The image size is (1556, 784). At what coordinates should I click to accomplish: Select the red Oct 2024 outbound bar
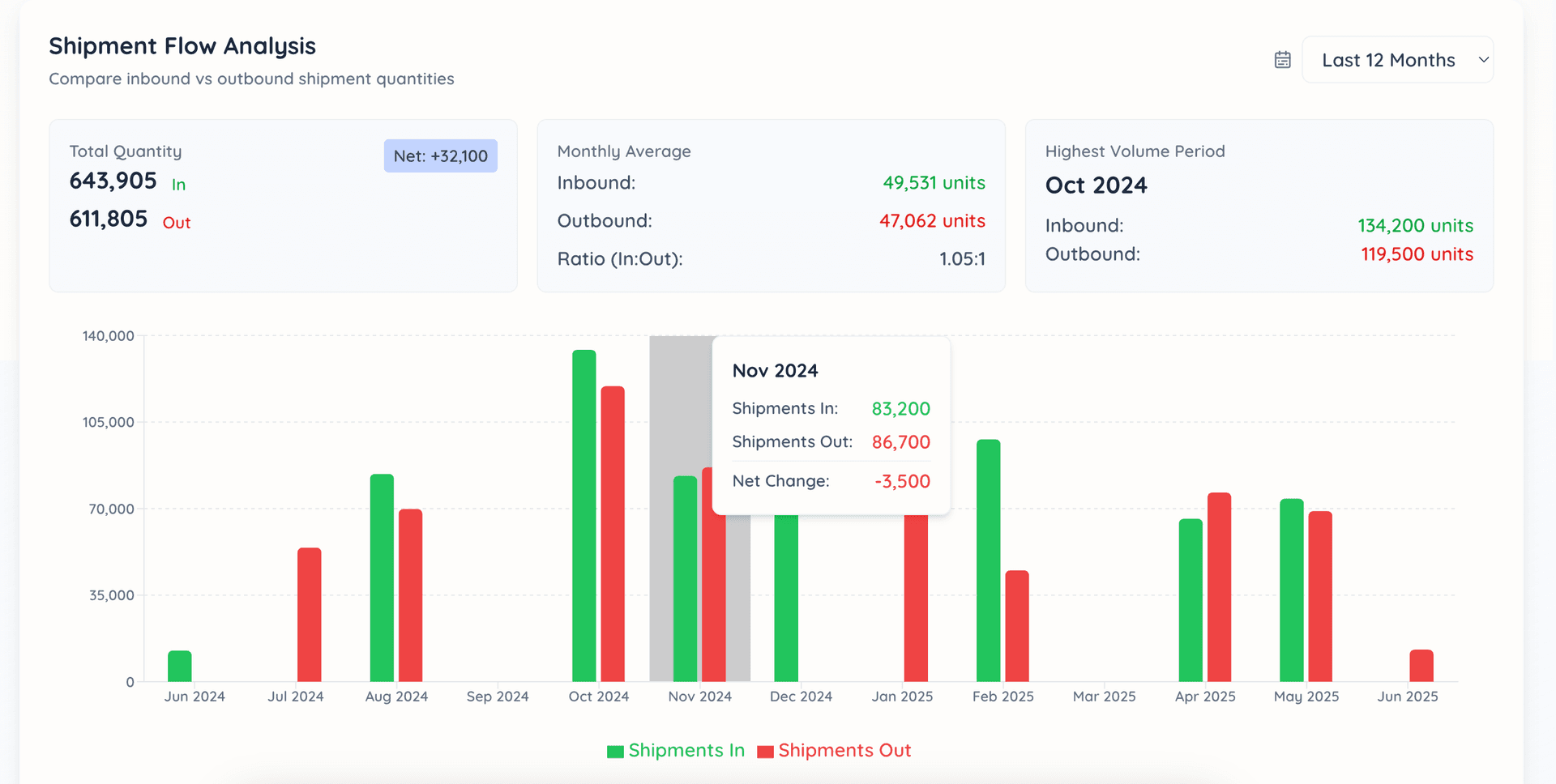pos(613,535)
